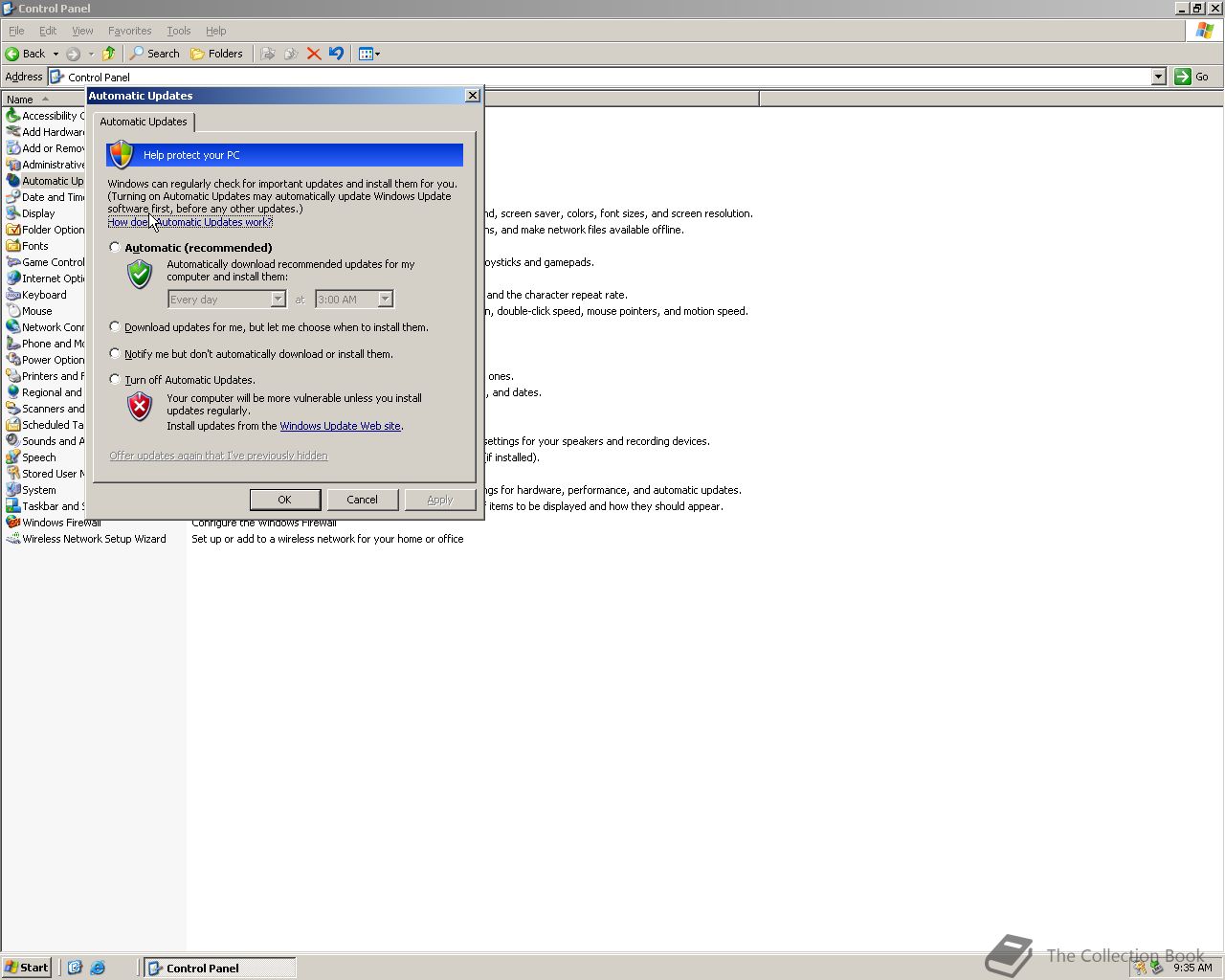The width and height of the screenshot is (1225, 980).
Task: Click Show Desktop quick launch icon
Action: pos(75,968)
